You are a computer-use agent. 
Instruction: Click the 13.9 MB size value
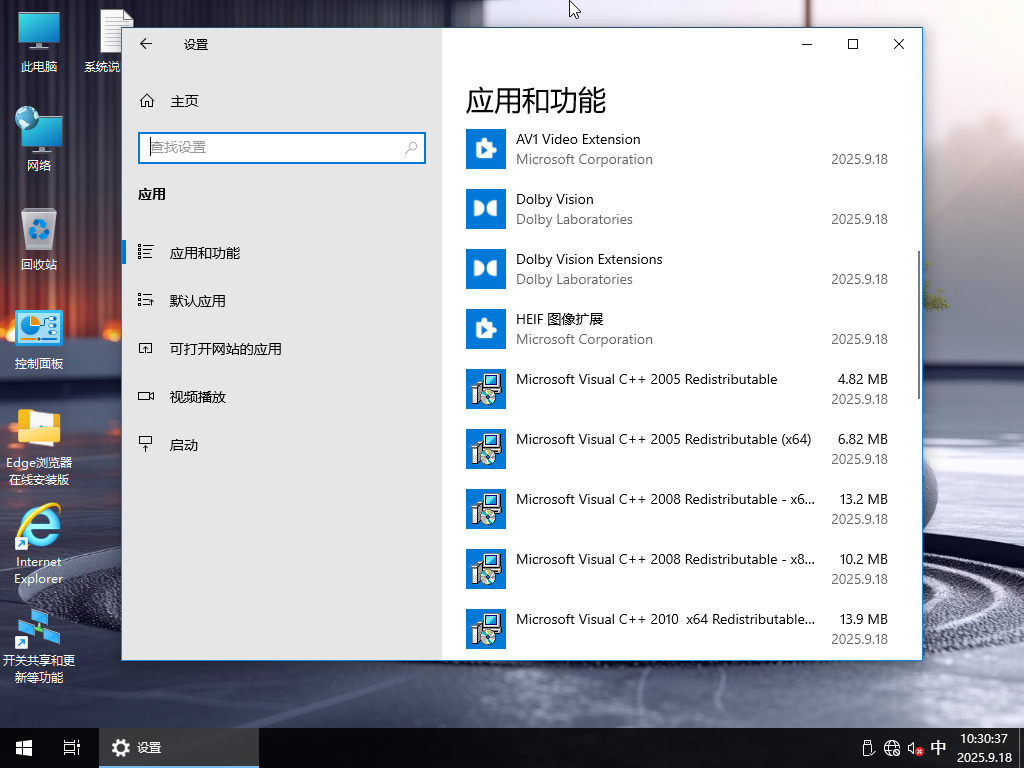click(x=863, y=620)
